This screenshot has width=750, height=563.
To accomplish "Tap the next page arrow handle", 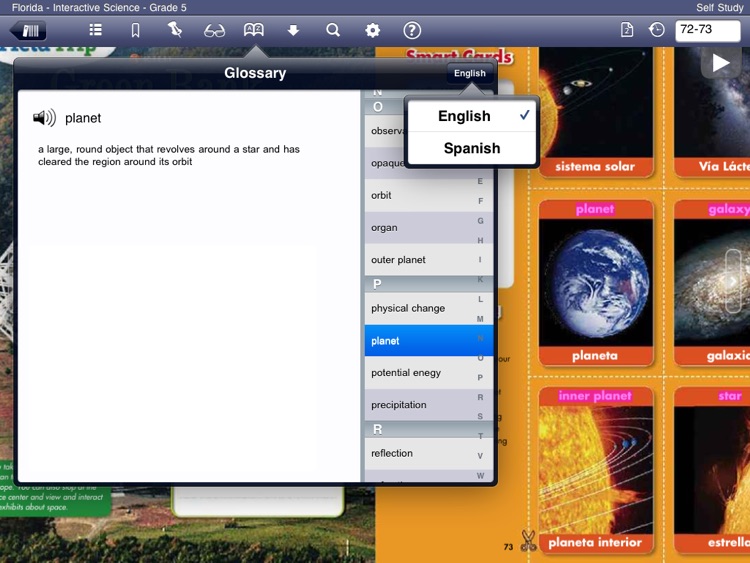I will [733, 281].
